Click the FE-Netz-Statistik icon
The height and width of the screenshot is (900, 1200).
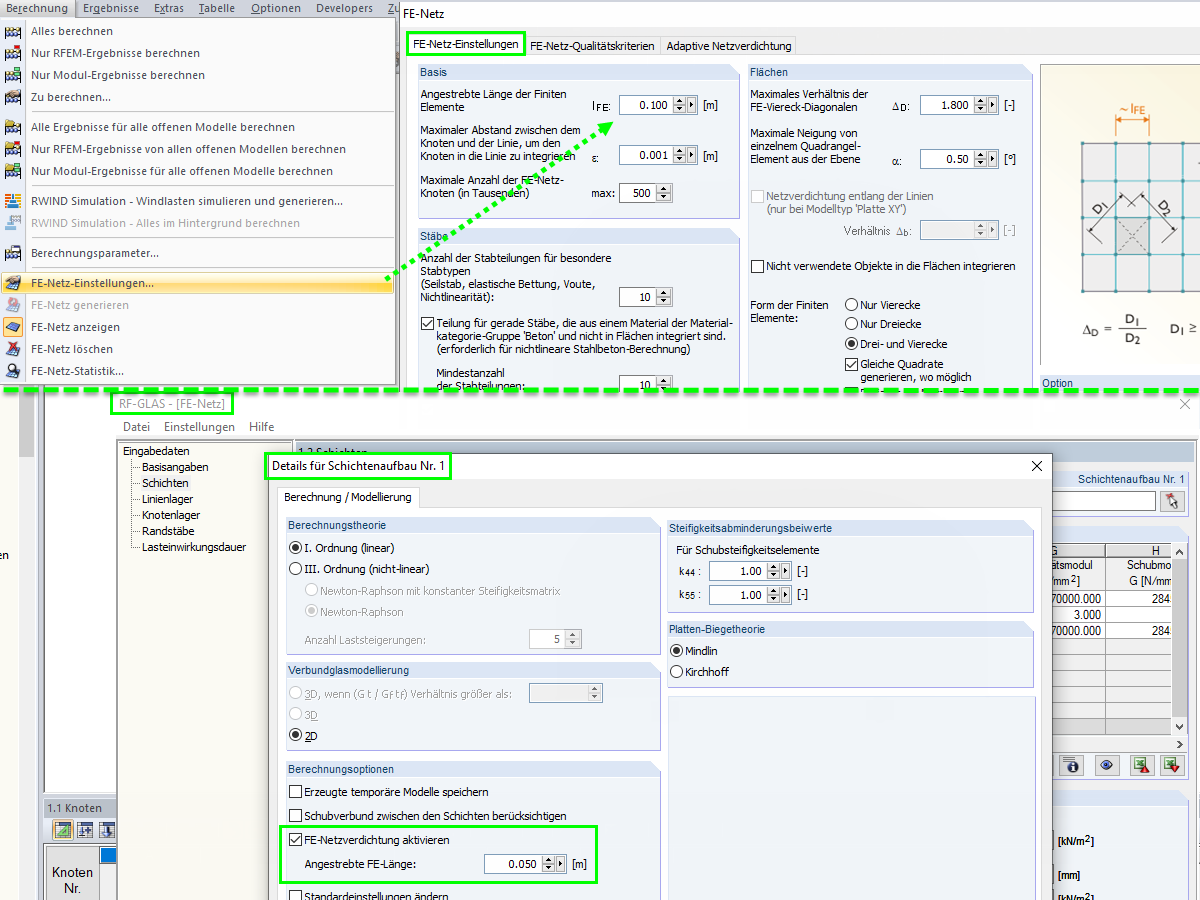coord(13,371)
